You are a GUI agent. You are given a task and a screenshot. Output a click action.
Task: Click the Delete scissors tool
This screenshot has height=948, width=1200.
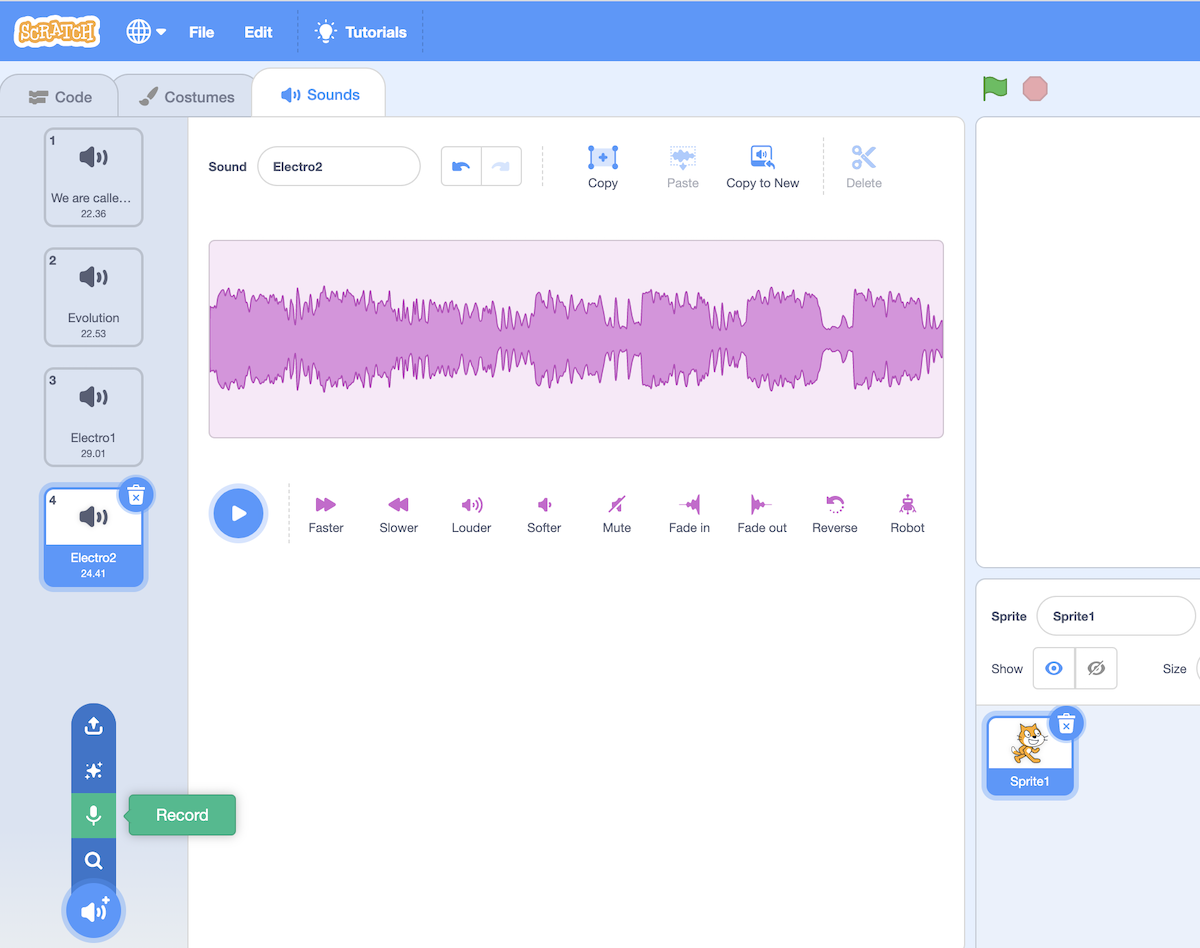pos(864,167)
